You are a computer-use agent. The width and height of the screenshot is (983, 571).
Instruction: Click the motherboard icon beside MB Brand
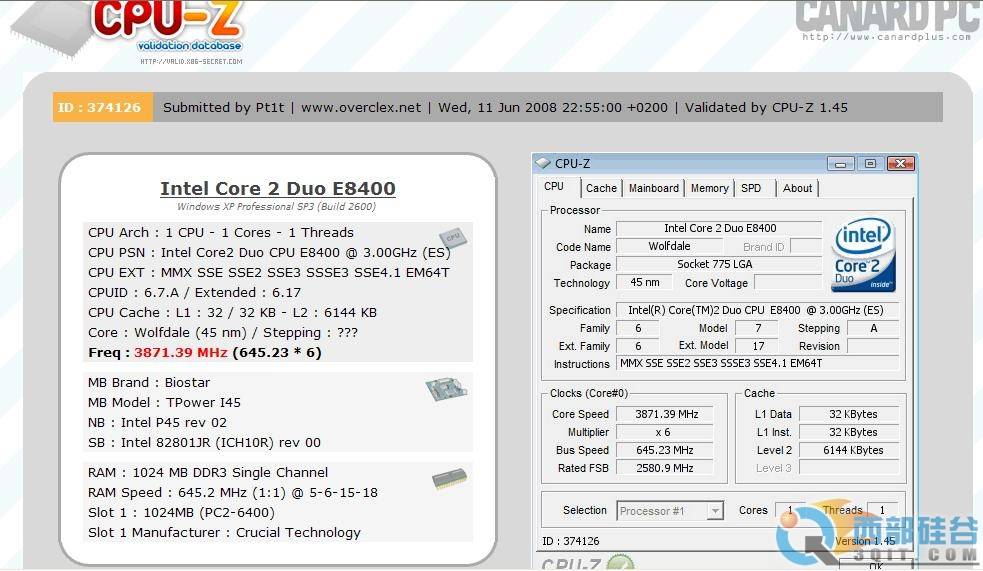(446, 389)
